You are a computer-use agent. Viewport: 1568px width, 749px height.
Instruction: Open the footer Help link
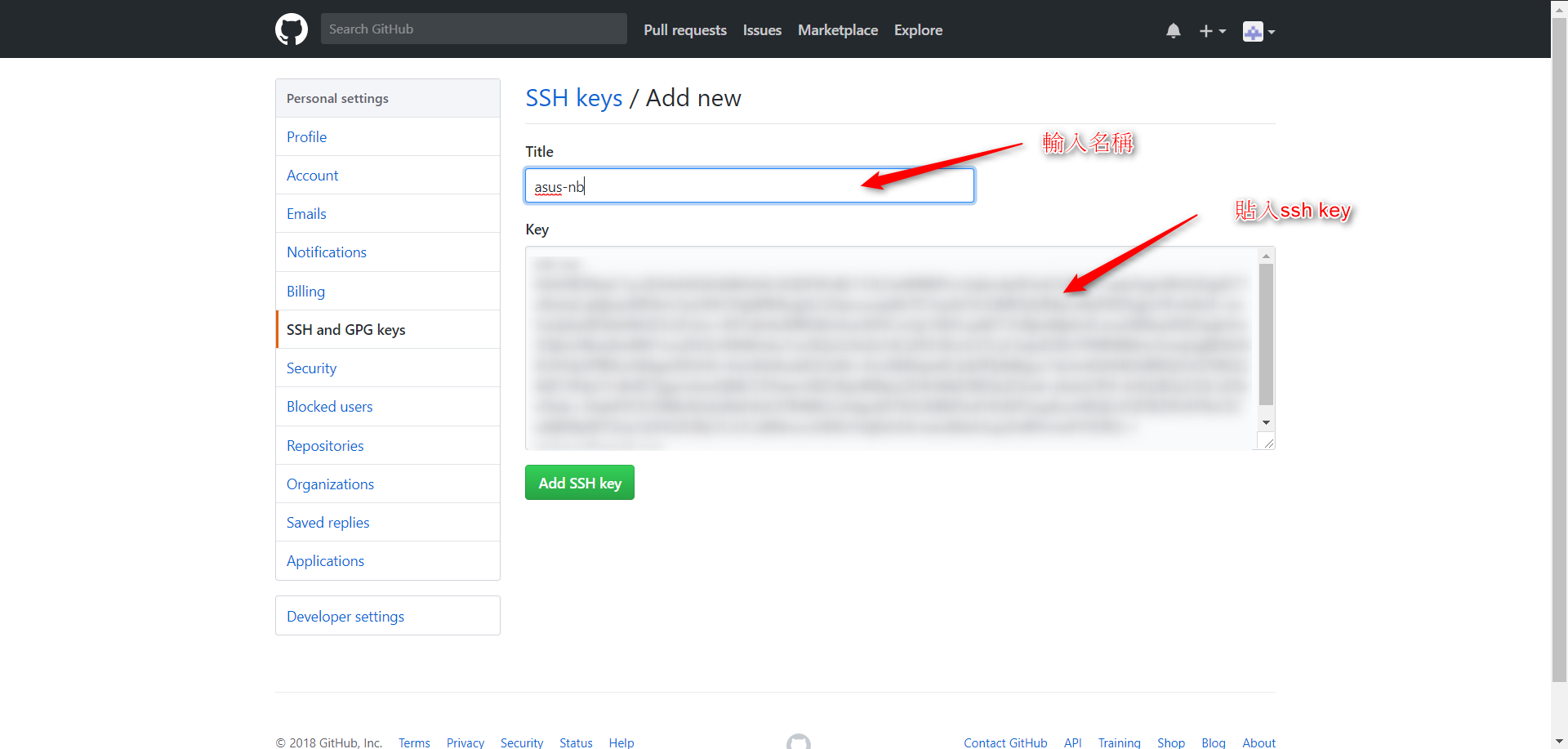point(621,742)
